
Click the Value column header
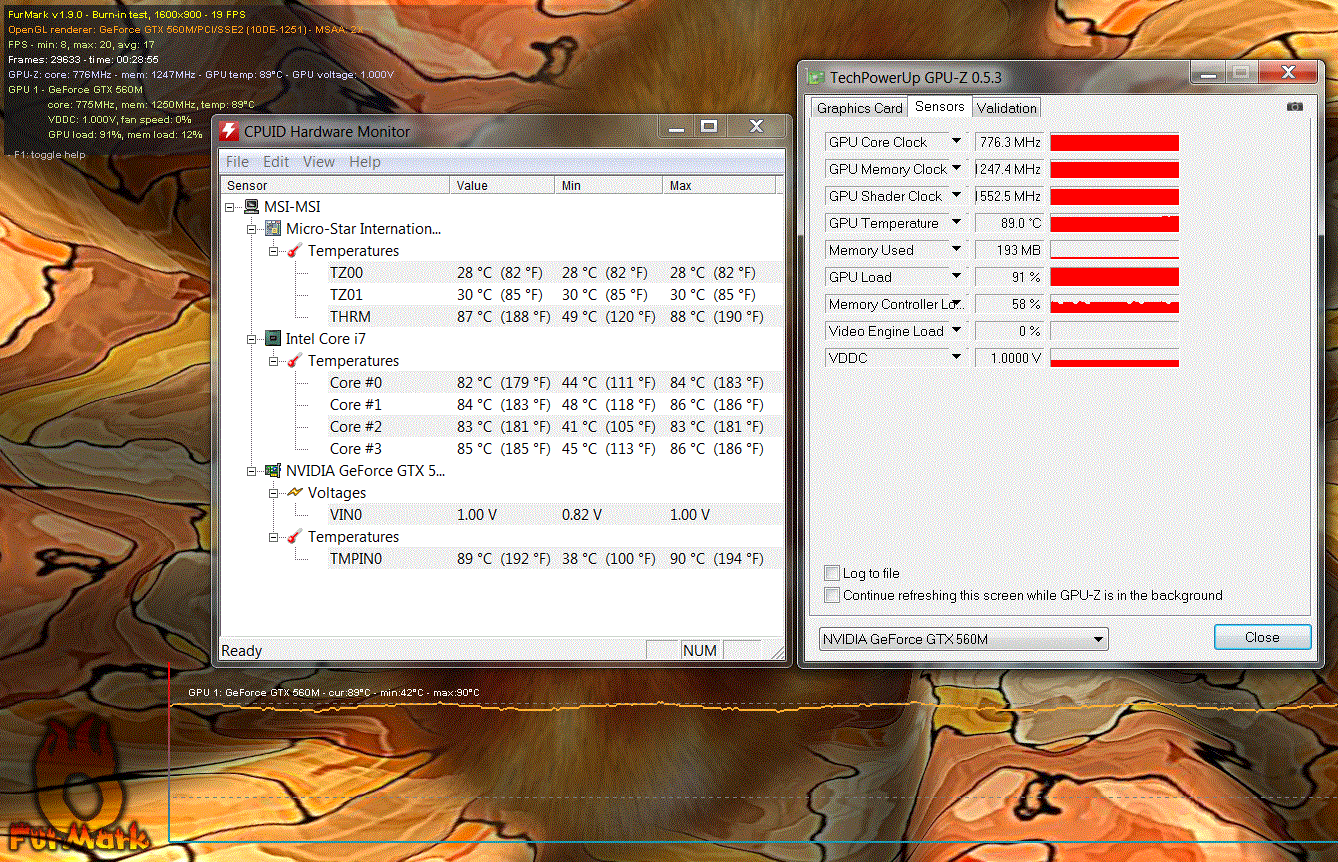[x=502, y=185]
